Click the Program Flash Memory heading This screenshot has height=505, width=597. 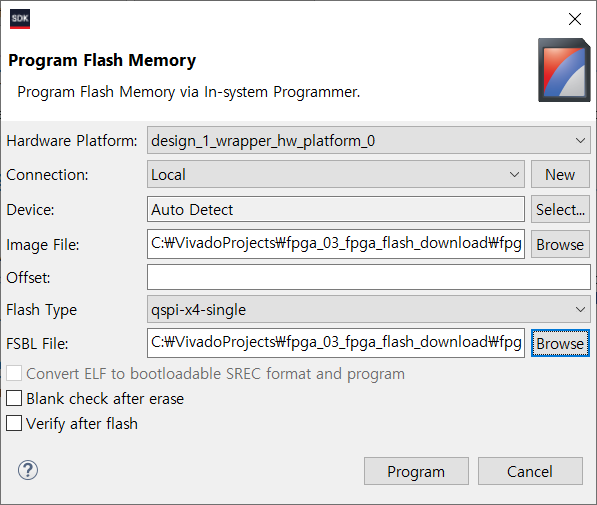click(102, 61)
